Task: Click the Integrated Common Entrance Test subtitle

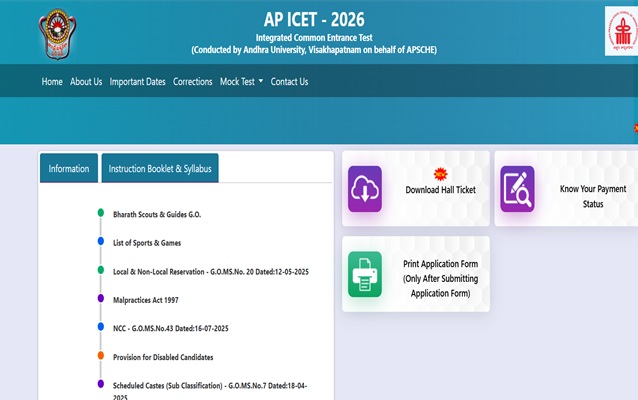Action: coord(314,38)
